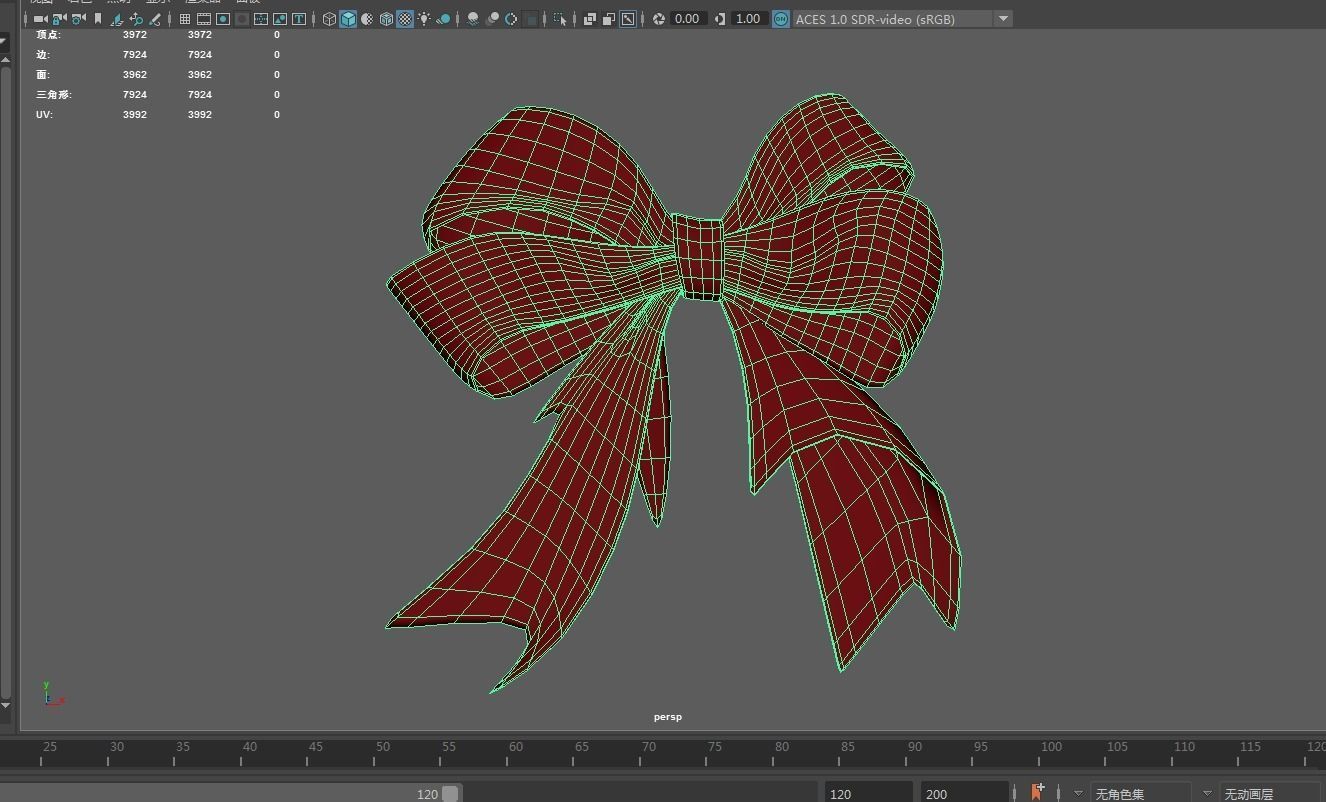
Task: Toggle the Film Gate icon
Action: coord(204,19)
